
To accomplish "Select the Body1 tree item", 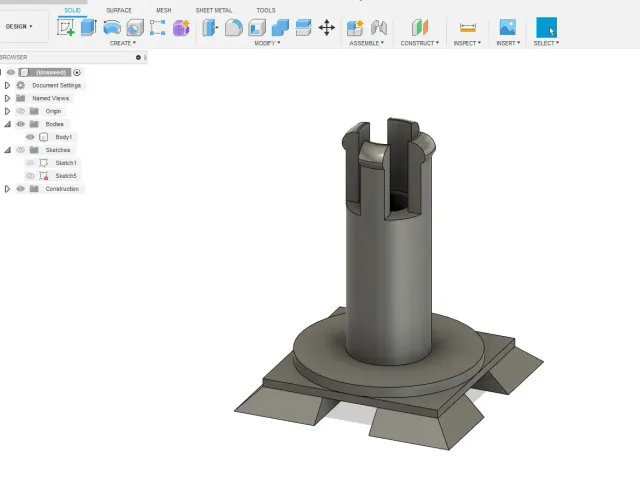I will pos(64,137).
